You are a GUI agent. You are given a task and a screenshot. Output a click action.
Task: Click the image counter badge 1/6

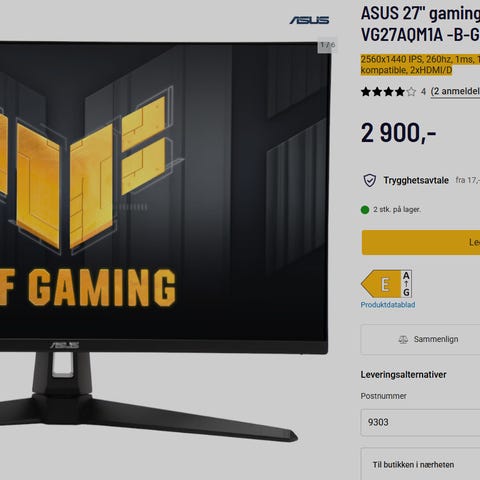[327, 45]
